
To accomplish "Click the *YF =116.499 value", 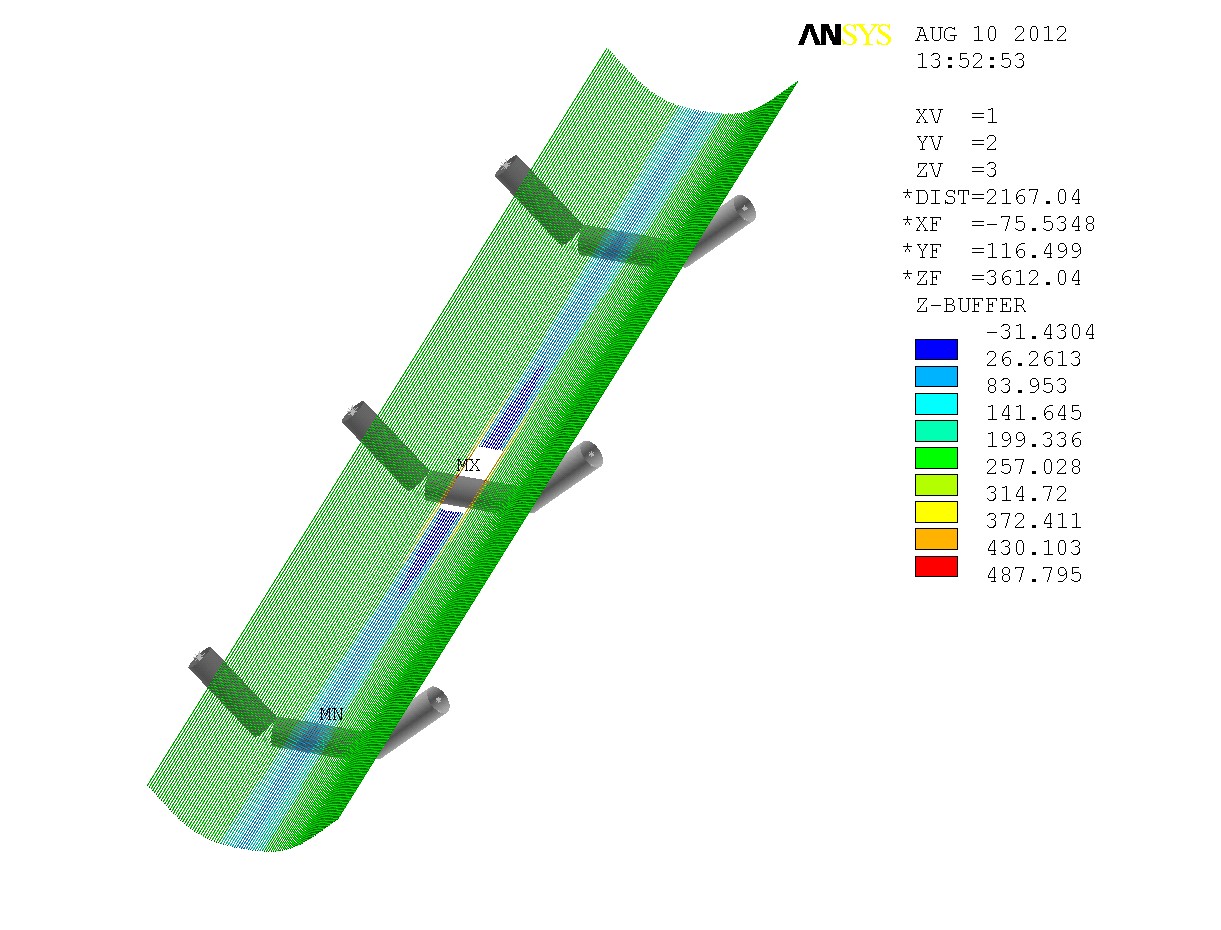I will (992, 251).
